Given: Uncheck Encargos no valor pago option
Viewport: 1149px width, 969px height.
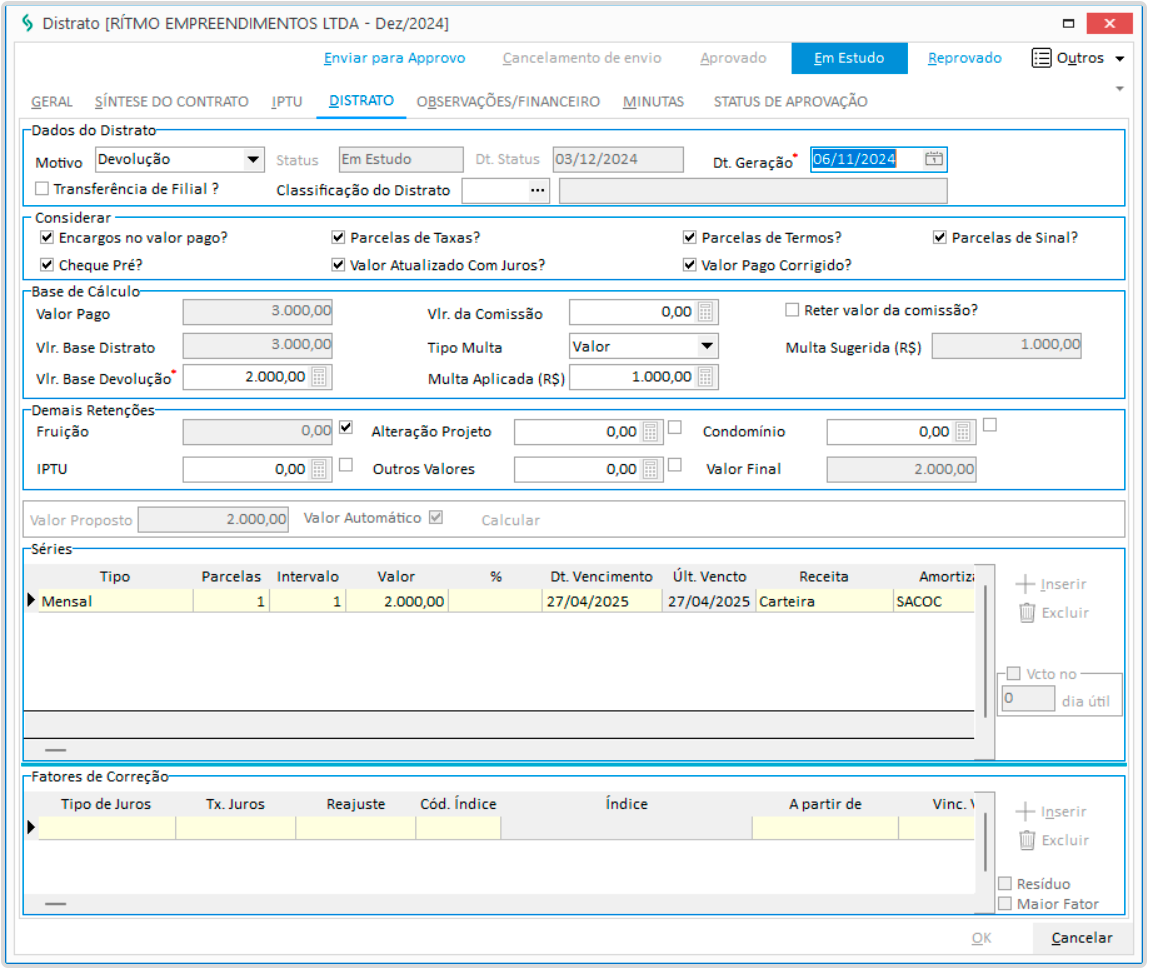Looking at the screenshot, I should pos(46,238).
